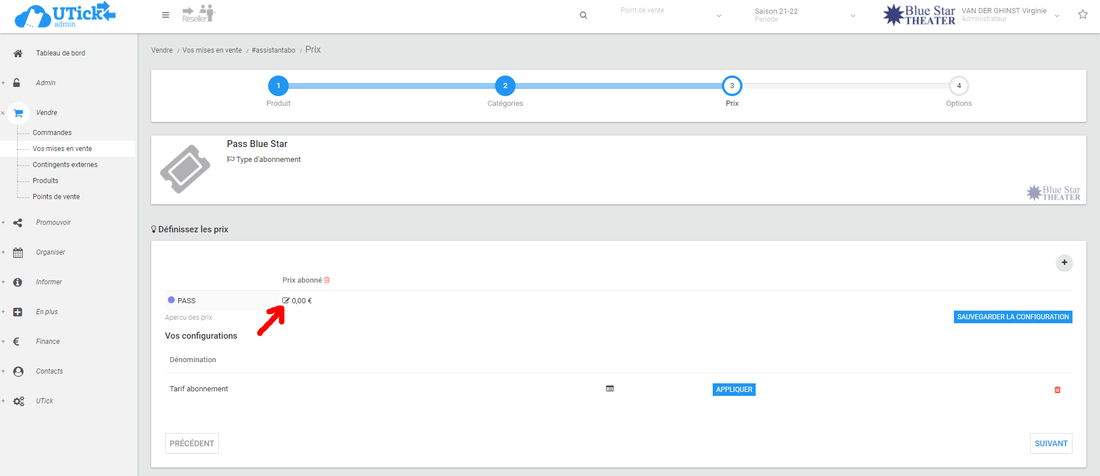Expand the Promouvoir sidebar section

tap(53, 222)
